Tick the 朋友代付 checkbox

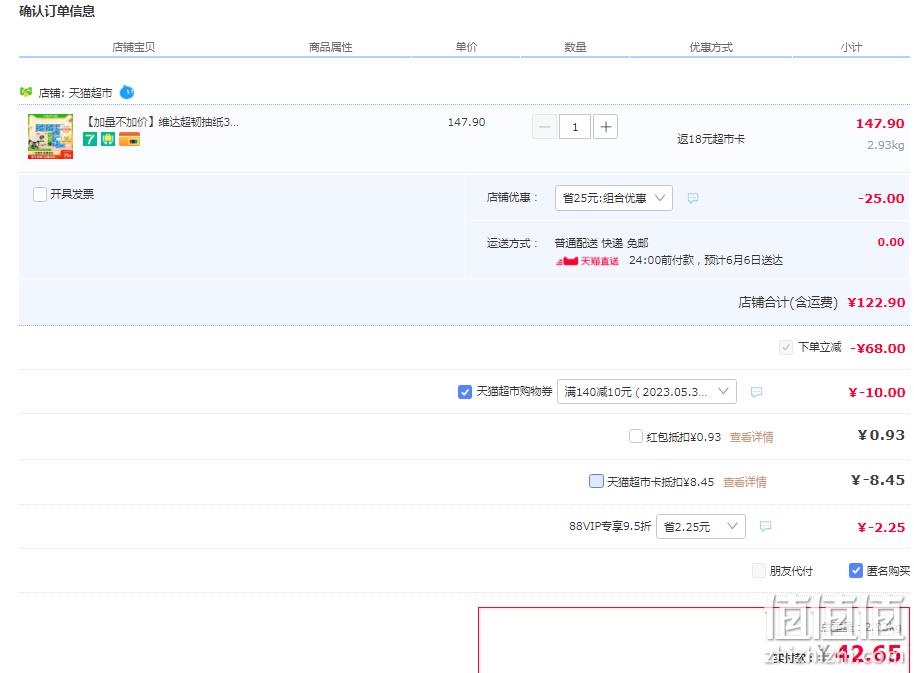pyautogui.click(x=759, y=570)
